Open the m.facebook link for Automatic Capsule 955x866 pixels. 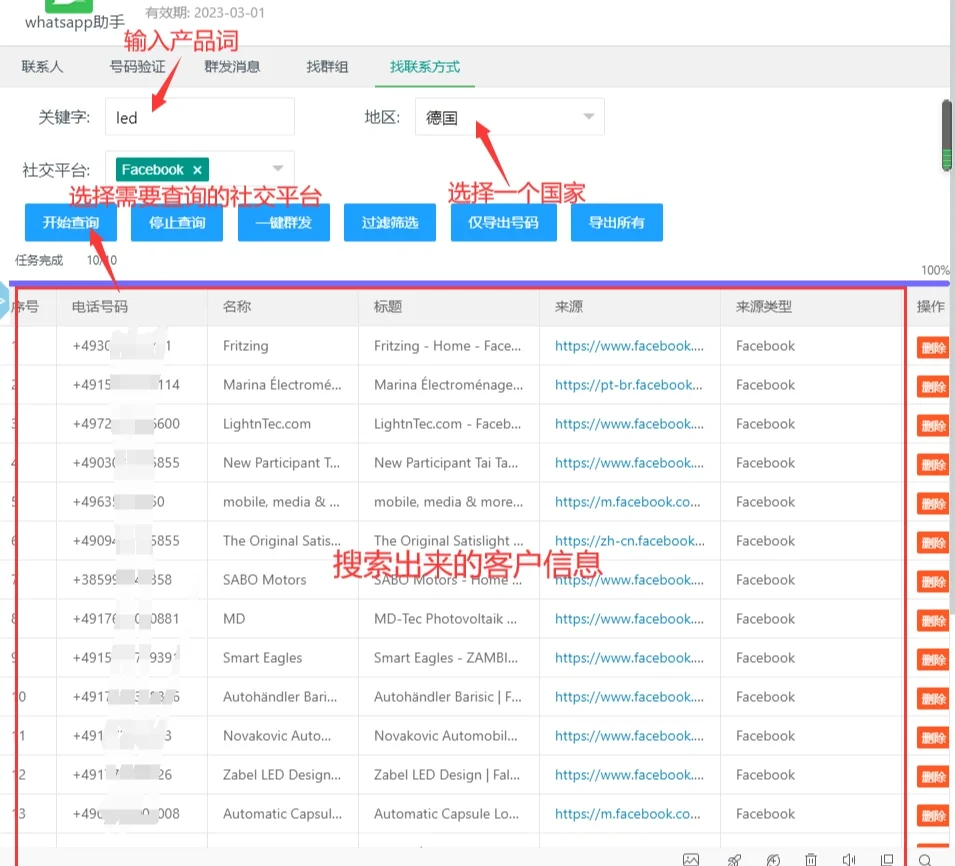click(x=627, y=814)
